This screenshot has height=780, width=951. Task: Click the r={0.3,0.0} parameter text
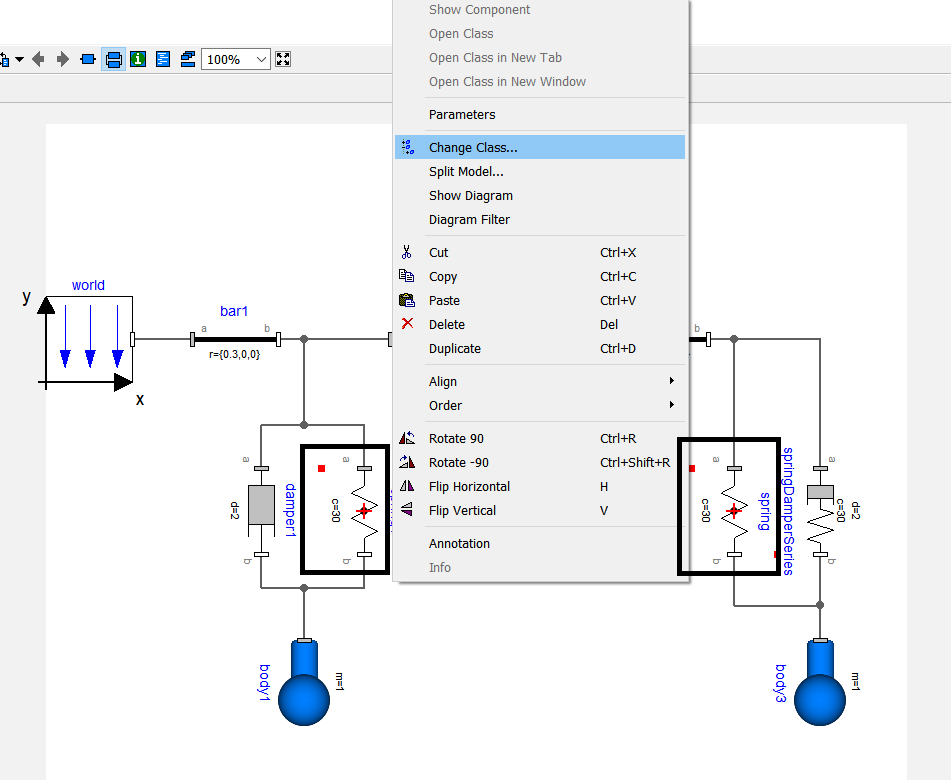click(235, 354)
